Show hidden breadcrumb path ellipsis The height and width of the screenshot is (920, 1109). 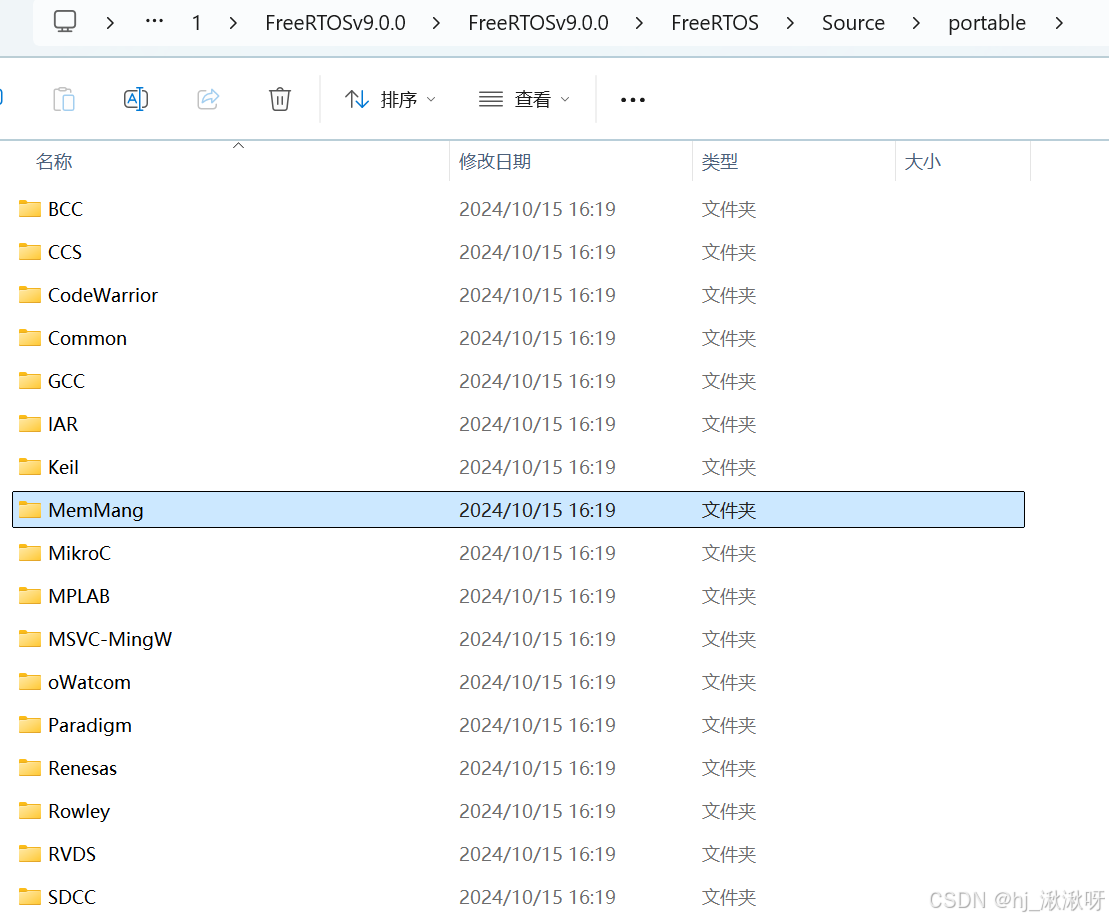coord(154,22)
